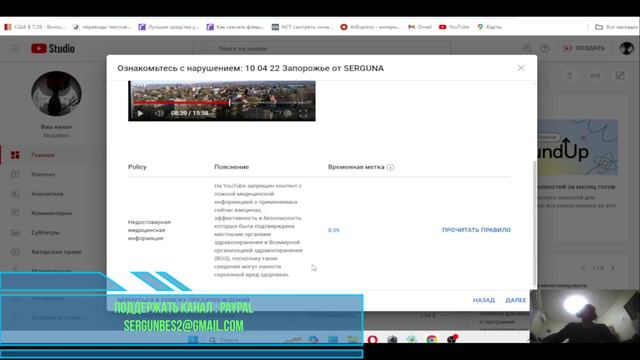Open the YouTube Studio hamburger menu
This screenshot has height=360, width=640.
click(15, 49)
